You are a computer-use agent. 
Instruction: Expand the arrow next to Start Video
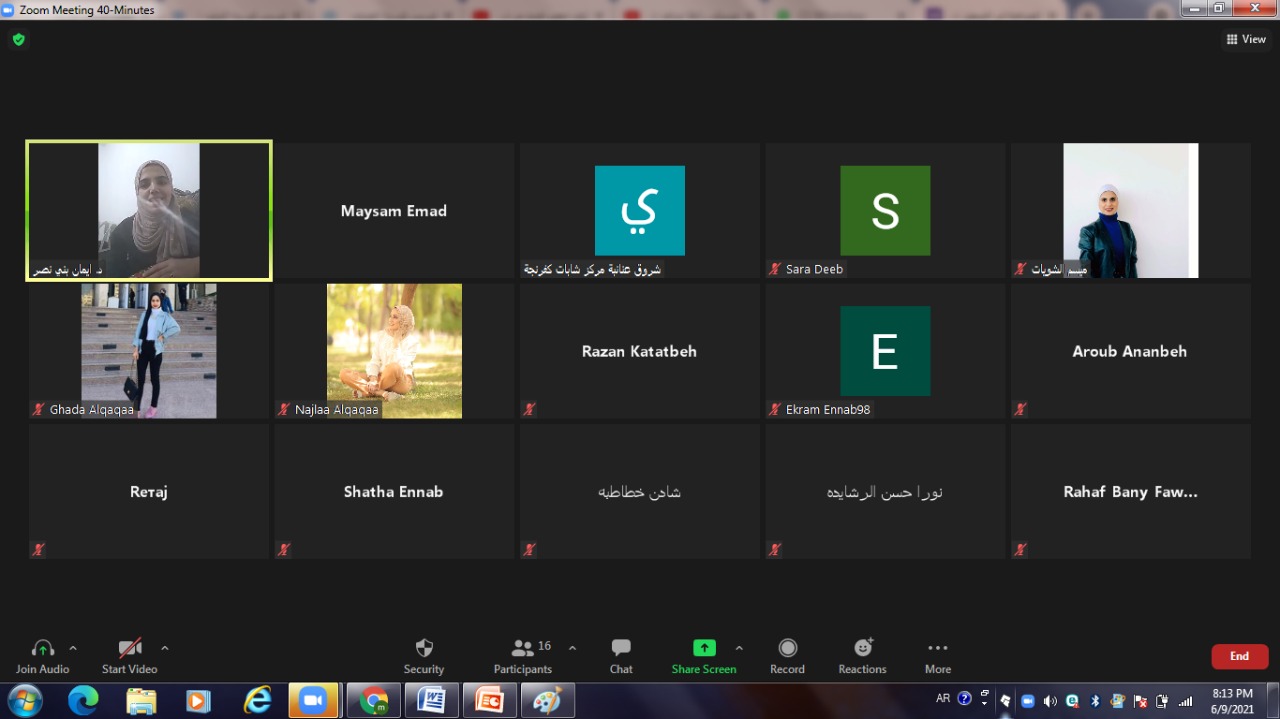pos(165,648)
